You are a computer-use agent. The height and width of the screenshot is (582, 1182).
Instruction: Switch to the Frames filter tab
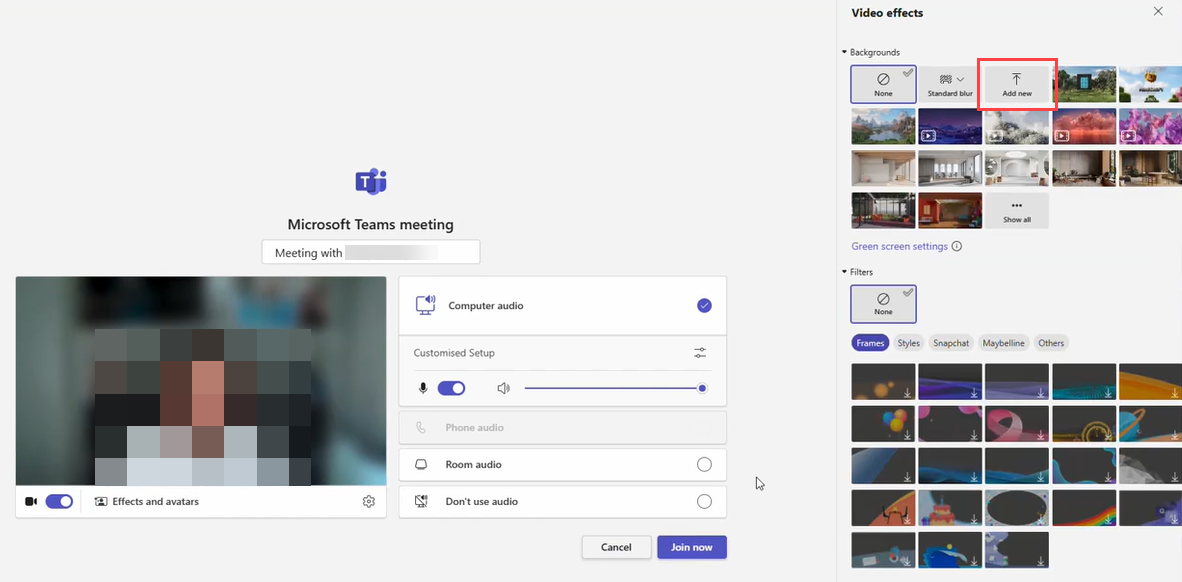click(870, 343)
